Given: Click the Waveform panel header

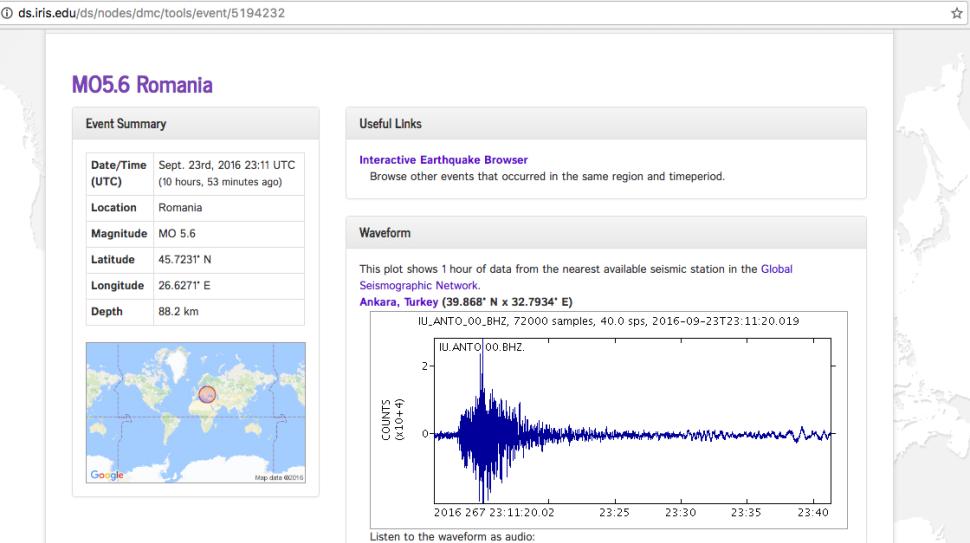Looking at the screenshot, I should coord(384,233).
